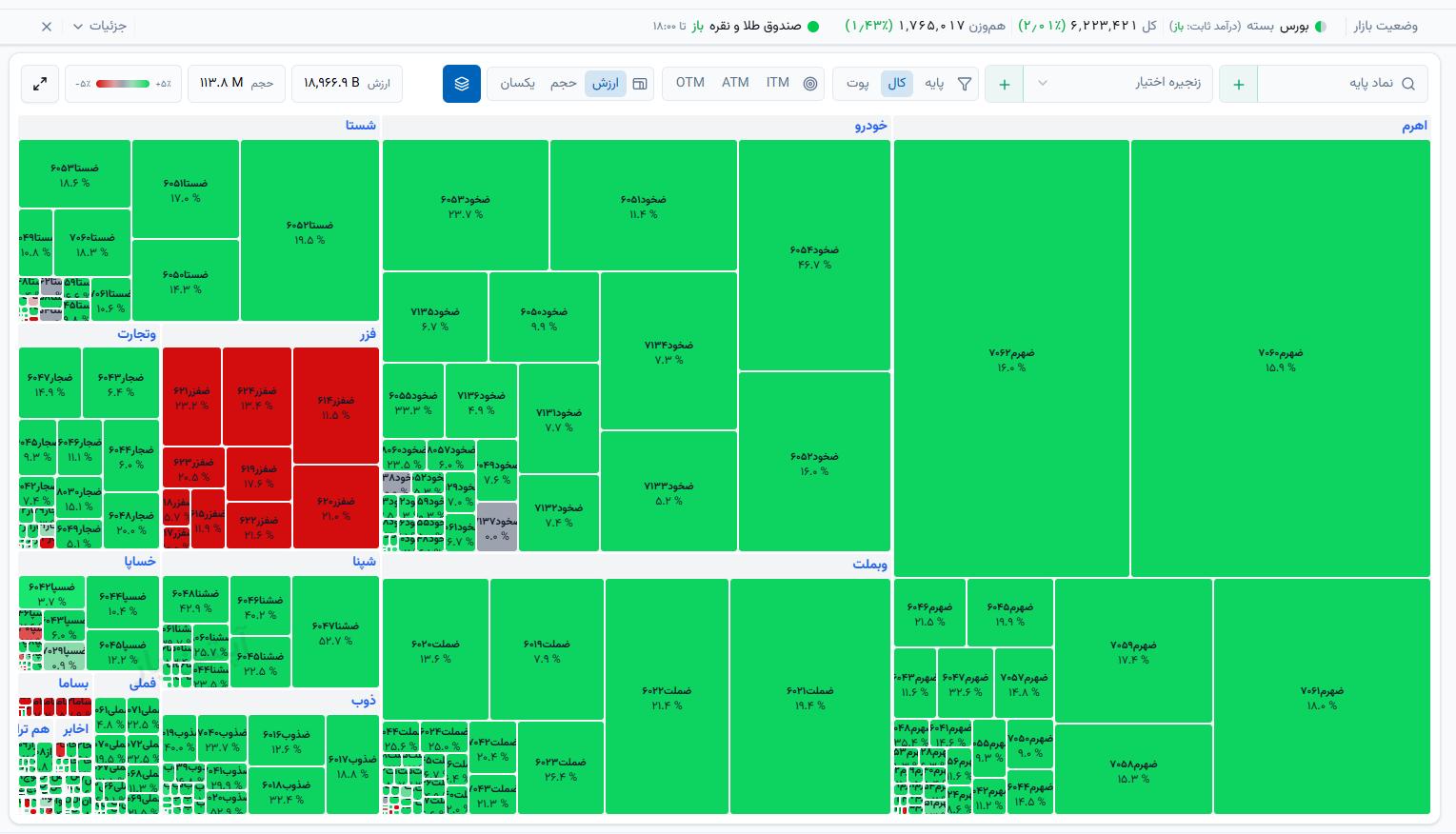
Task: Switch sizing to حجم
Action: [564, 84]
